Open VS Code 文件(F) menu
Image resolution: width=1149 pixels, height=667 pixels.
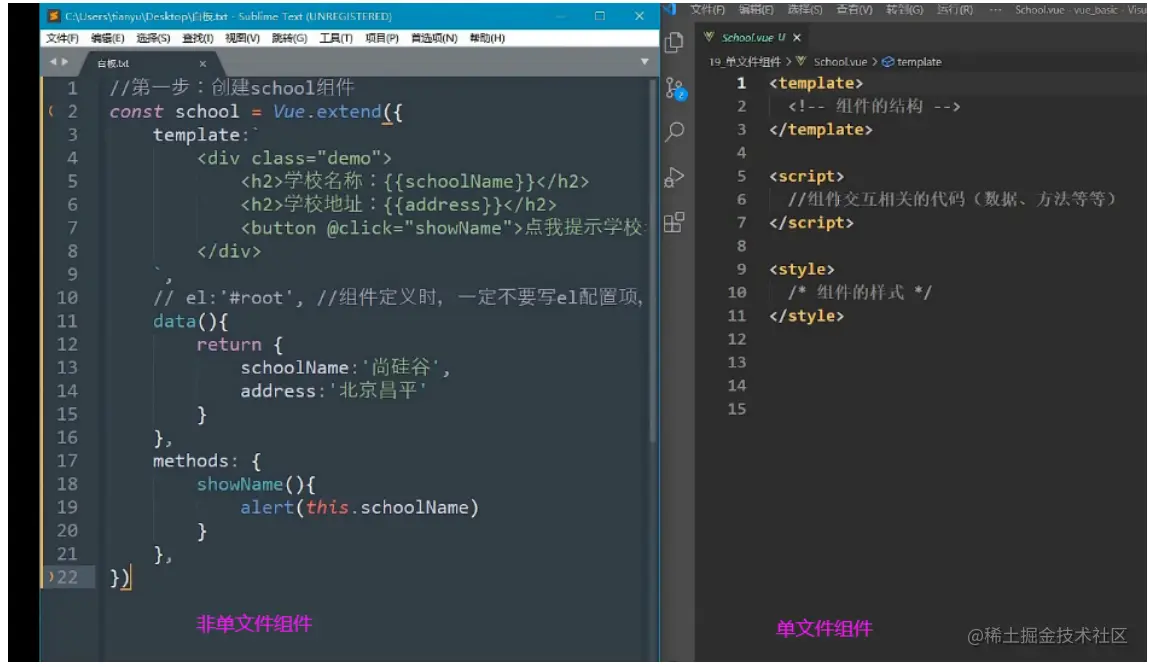(x=707, y=10)
